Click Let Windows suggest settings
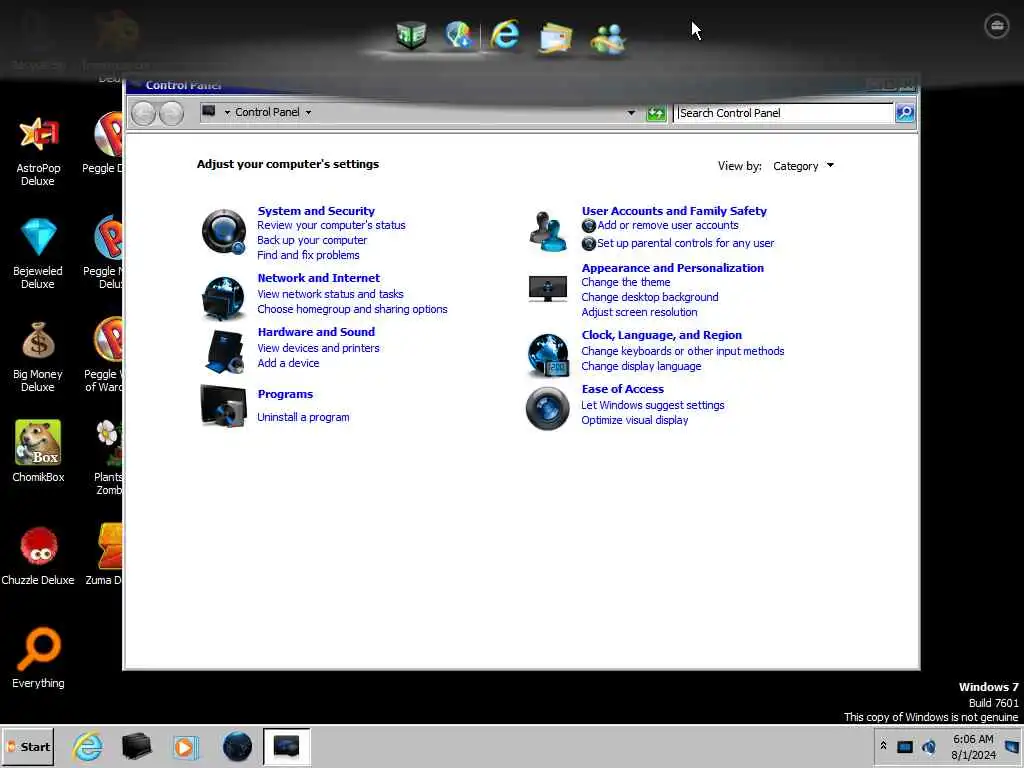This screenshot has height=768, width=1024. pyautogui.click(x=652, y=406)
